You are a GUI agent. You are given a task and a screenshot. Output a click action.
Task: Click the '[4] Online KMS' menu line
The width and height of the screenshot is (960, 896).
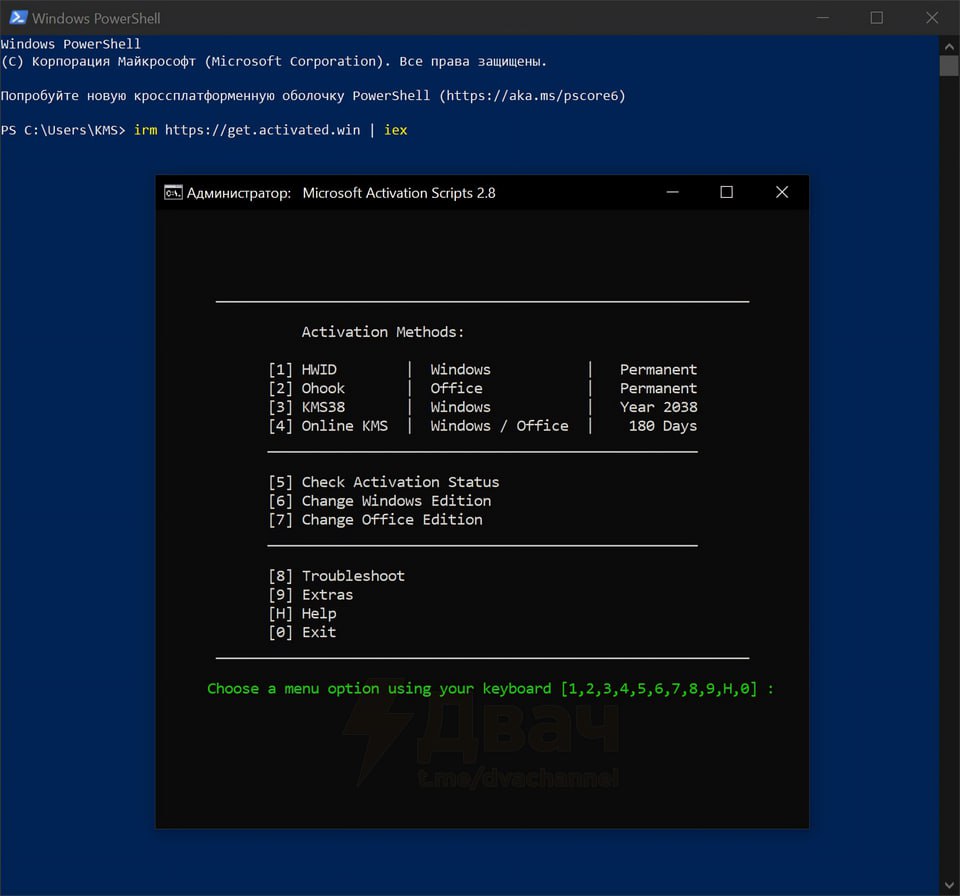pos(328,426)
